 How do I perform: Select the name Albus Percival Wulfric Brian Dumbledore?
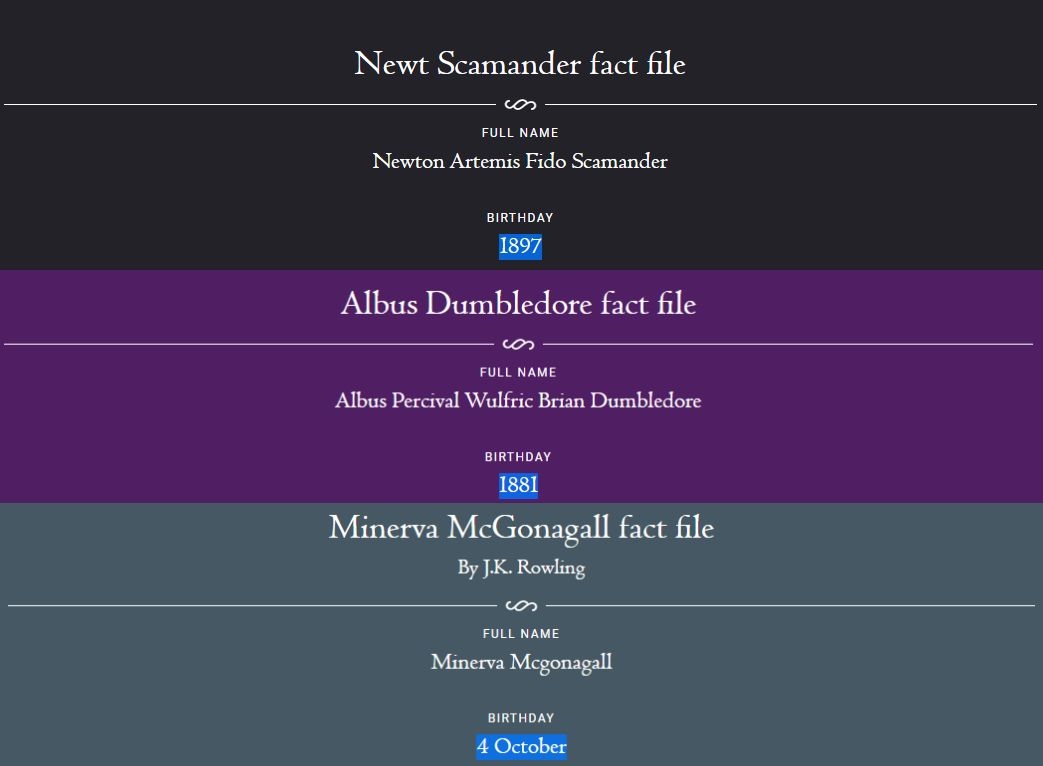[x=518, y=401]
